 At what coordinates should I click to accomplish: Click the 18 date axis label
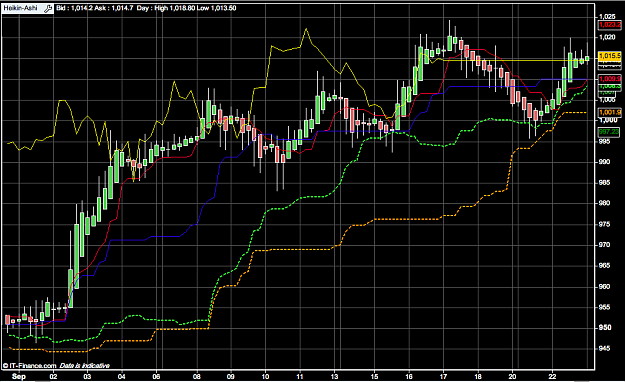pyautogui.click(x=478, y=376)
